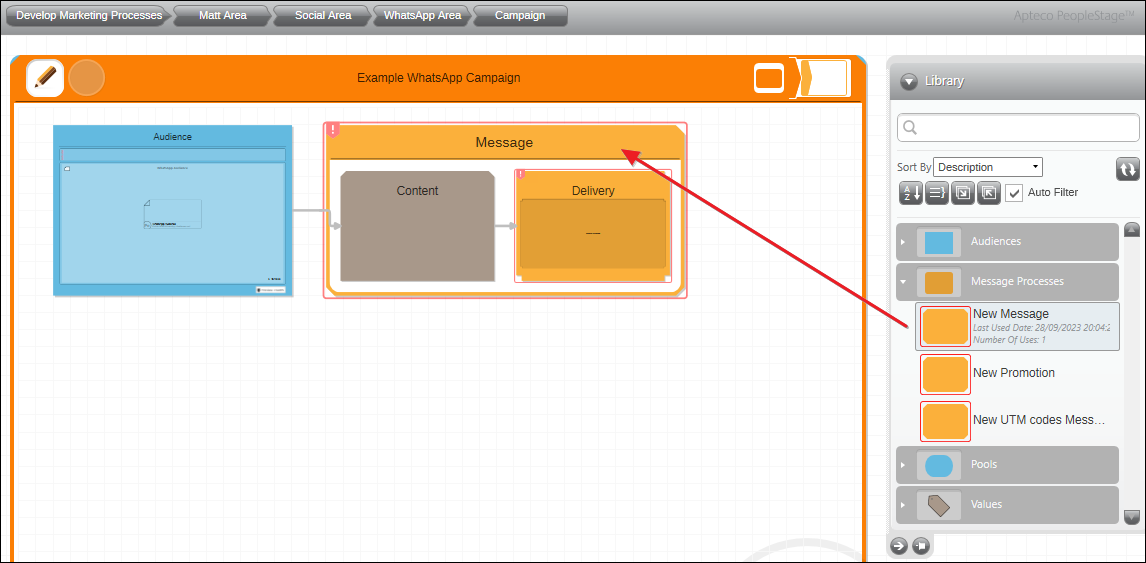
Task: Click the Example WhatsApp Campaign title
Action: click(x=439, y=78)
